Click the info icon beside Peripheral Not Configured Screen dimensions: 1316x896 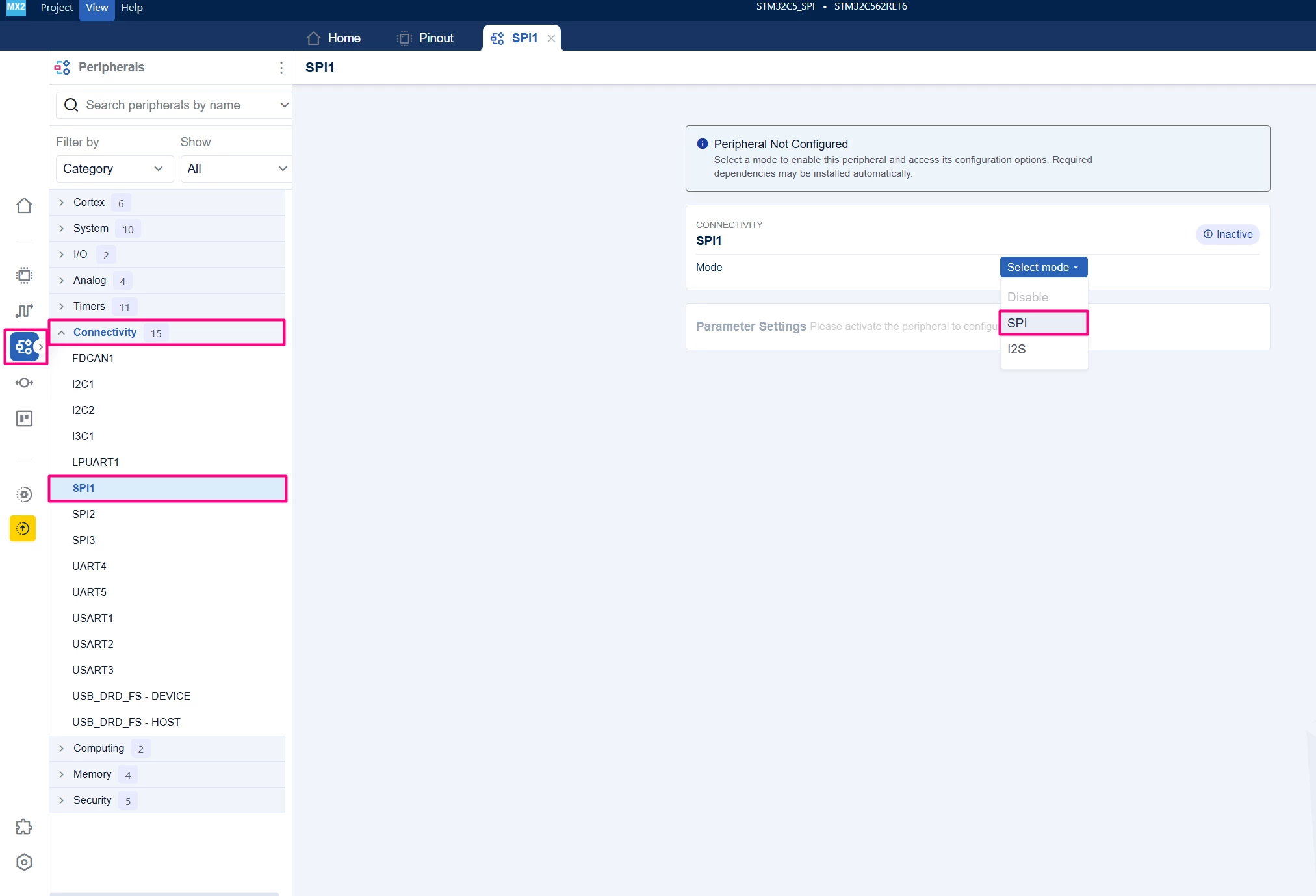tap(703, 144)
